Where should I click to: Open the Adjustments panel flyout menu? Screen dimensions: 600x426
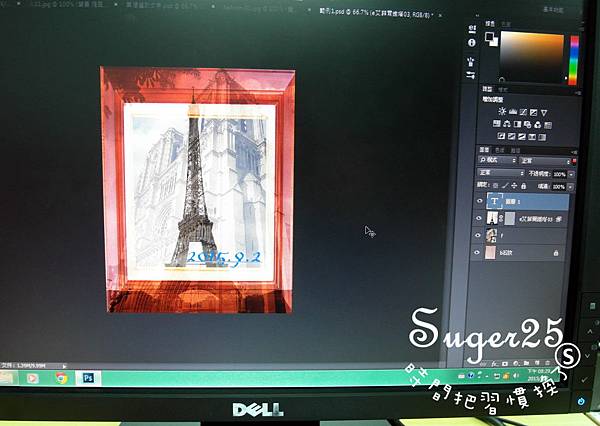click(x=577, y=93)
